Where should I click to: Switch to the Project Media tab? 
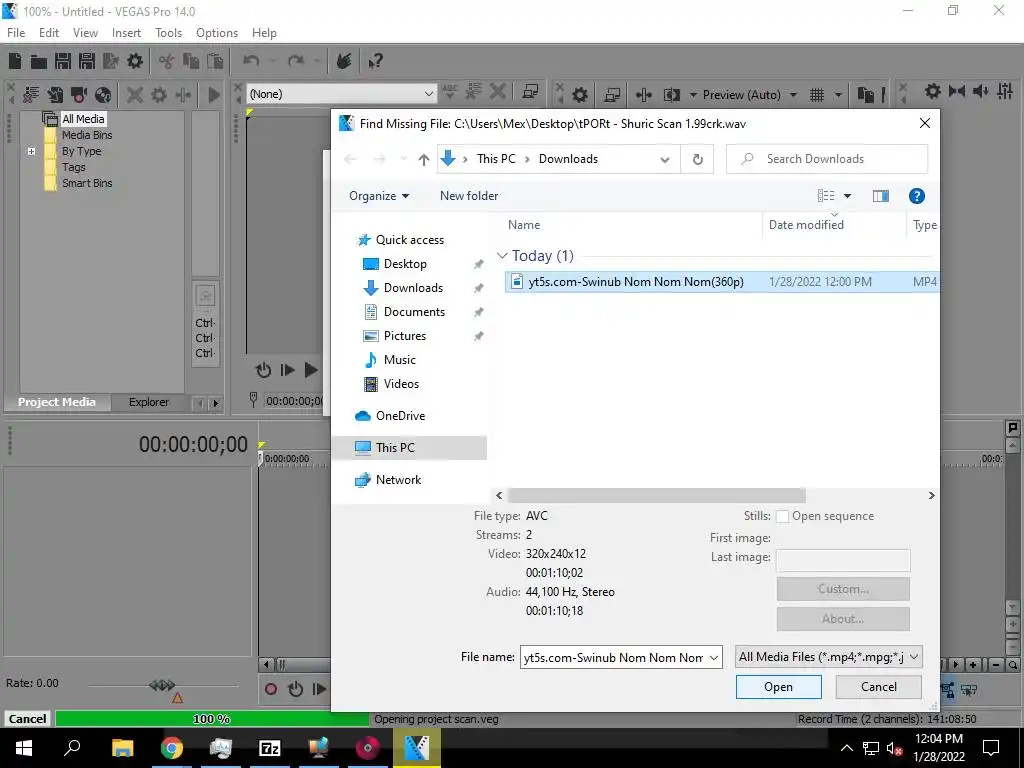(57, 402)
